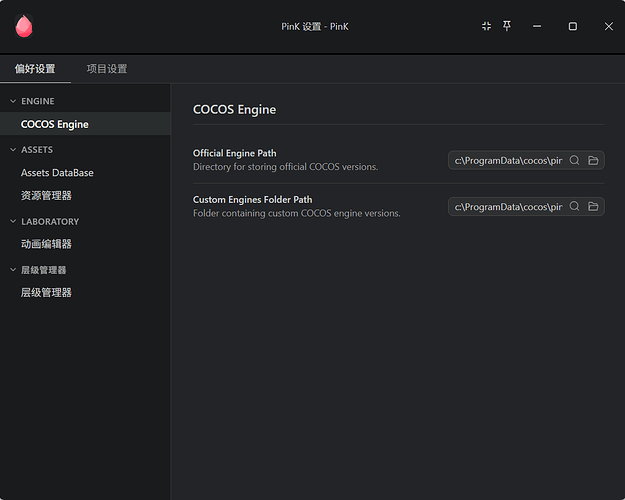This screenshot has height=500, width=625.
Task: Click the PinK droplet logo icon
Action: tap(24, 26)
